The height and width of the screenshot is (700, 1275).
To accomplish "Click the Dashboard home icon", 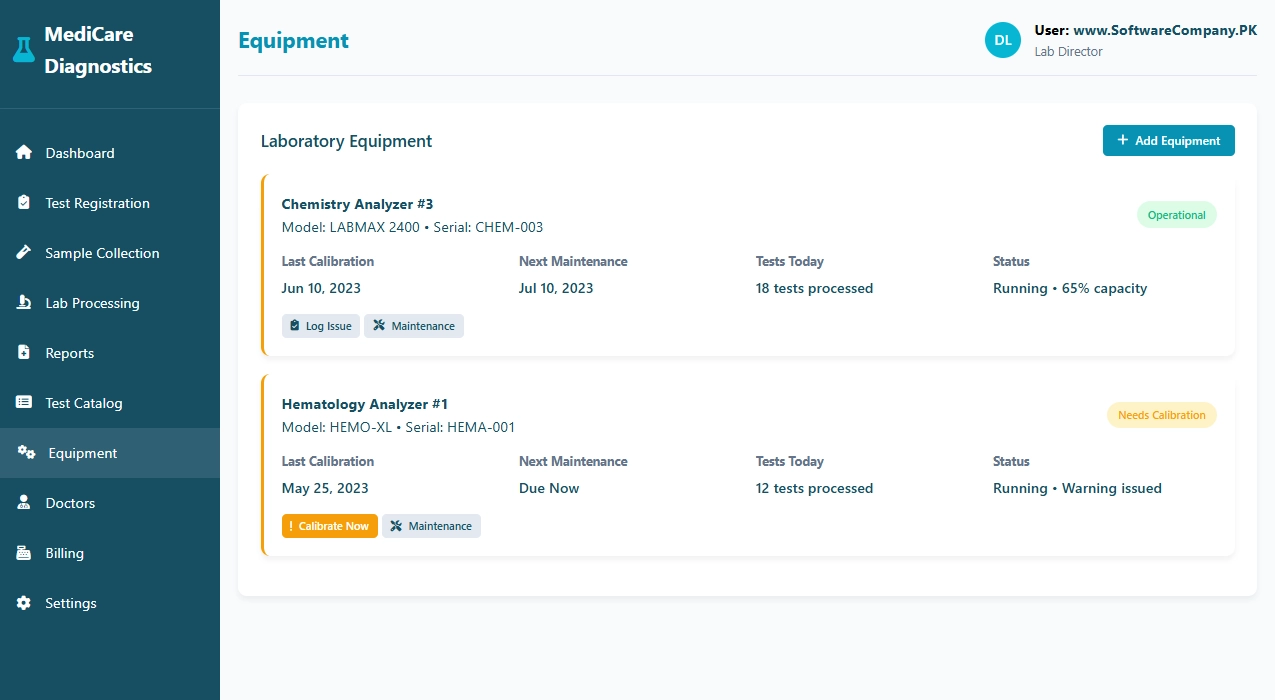I will tap(25, 153).
